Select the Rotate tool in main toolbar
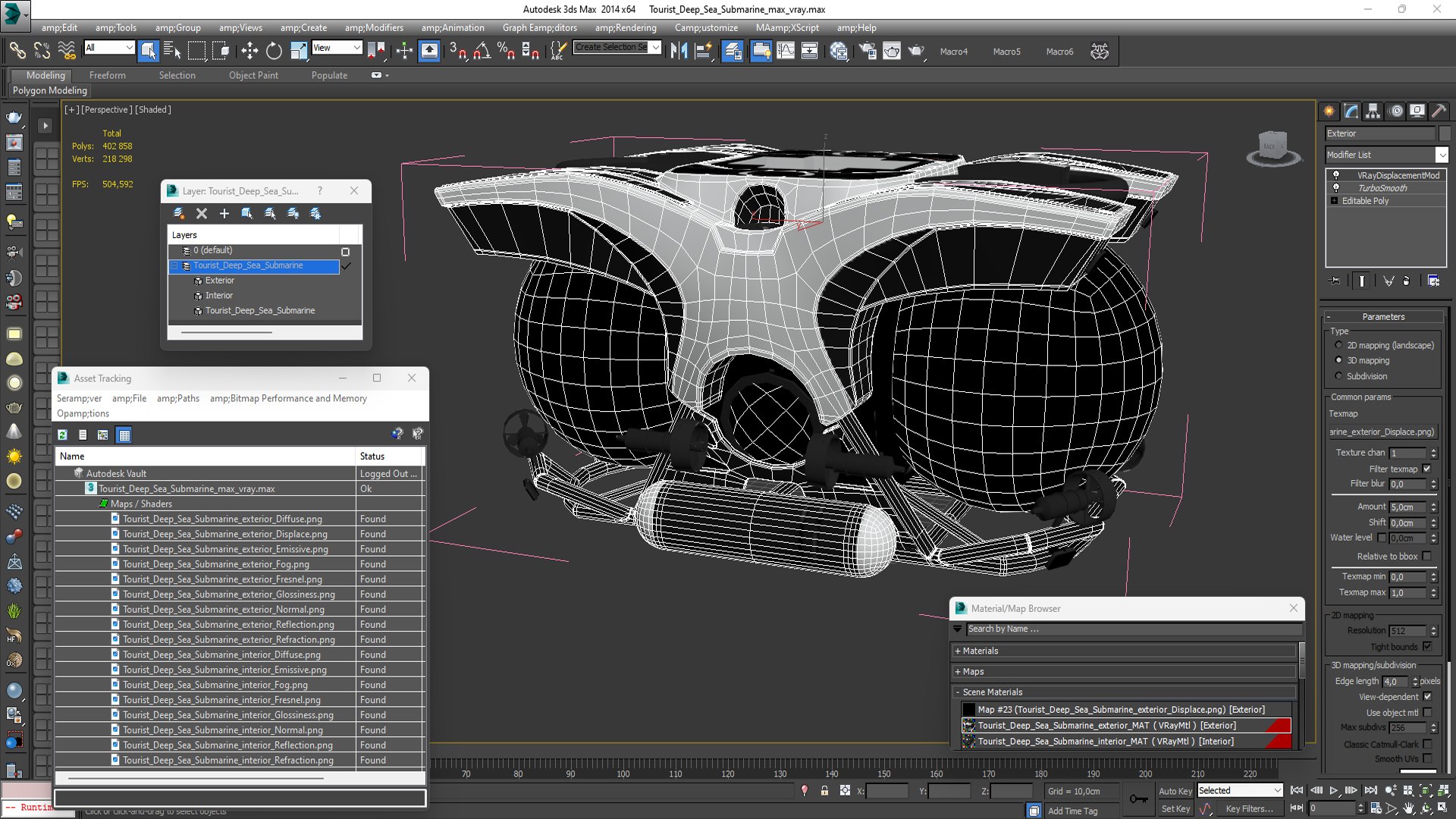Screen dimensions: 1456x819 [274, 51]
